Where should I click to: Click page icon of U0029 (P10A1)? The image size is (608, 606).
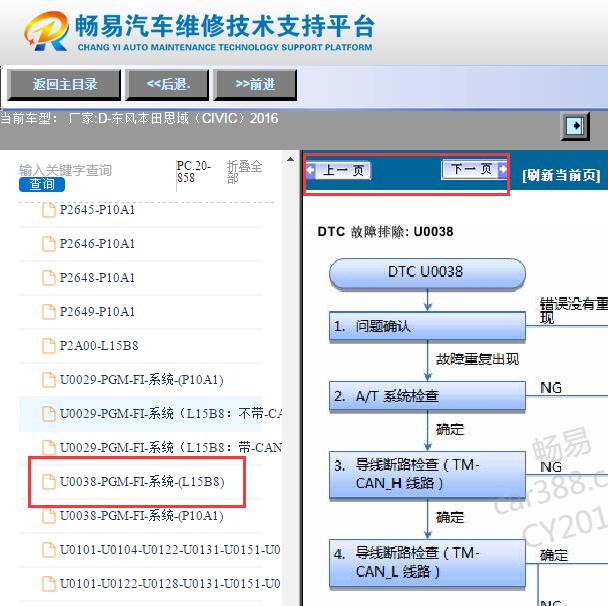[49, 380]
